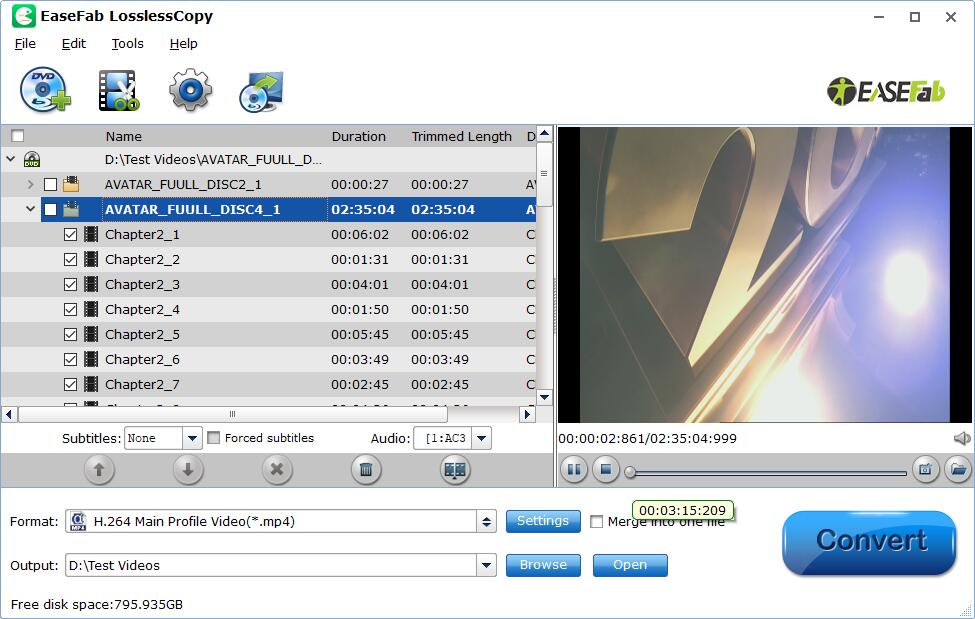Open the Format selection dropdown
The height and width of the screenshot is (619, 975).
pos(486,521)
